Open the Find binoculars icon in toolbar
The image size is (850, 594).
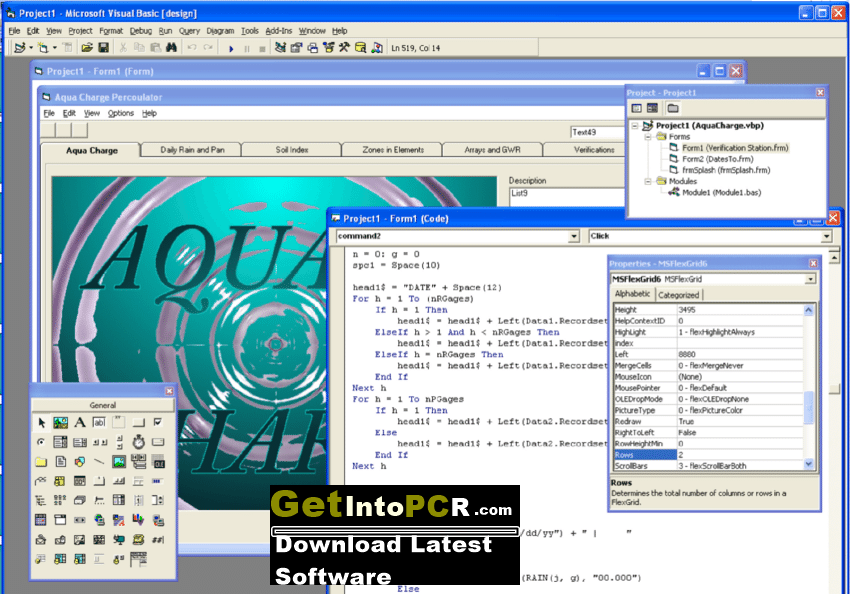[171, 48]
